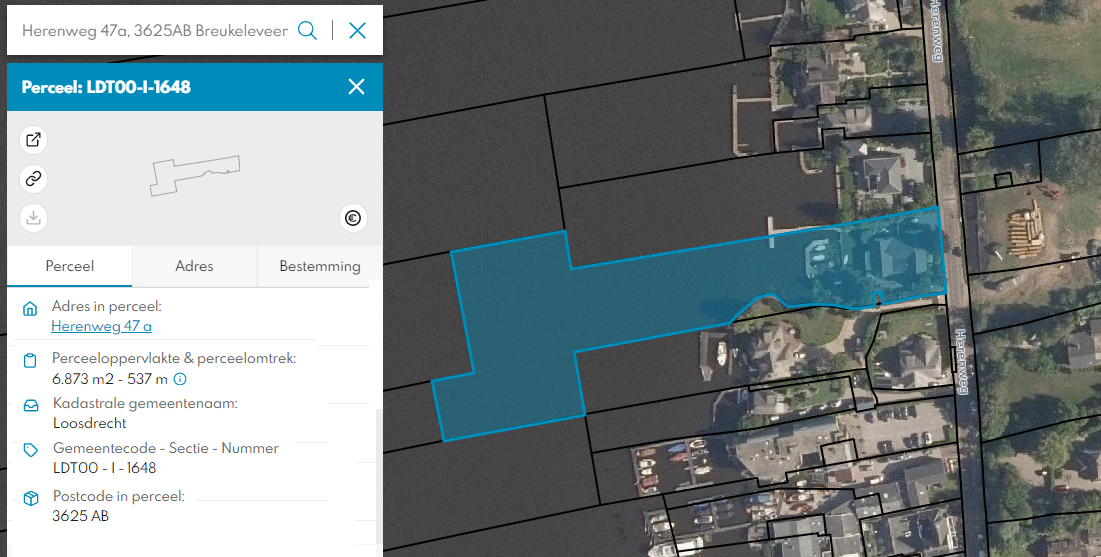Click the download parcel icon
The height and width of the screenshot is (557, 1101).
33,218
